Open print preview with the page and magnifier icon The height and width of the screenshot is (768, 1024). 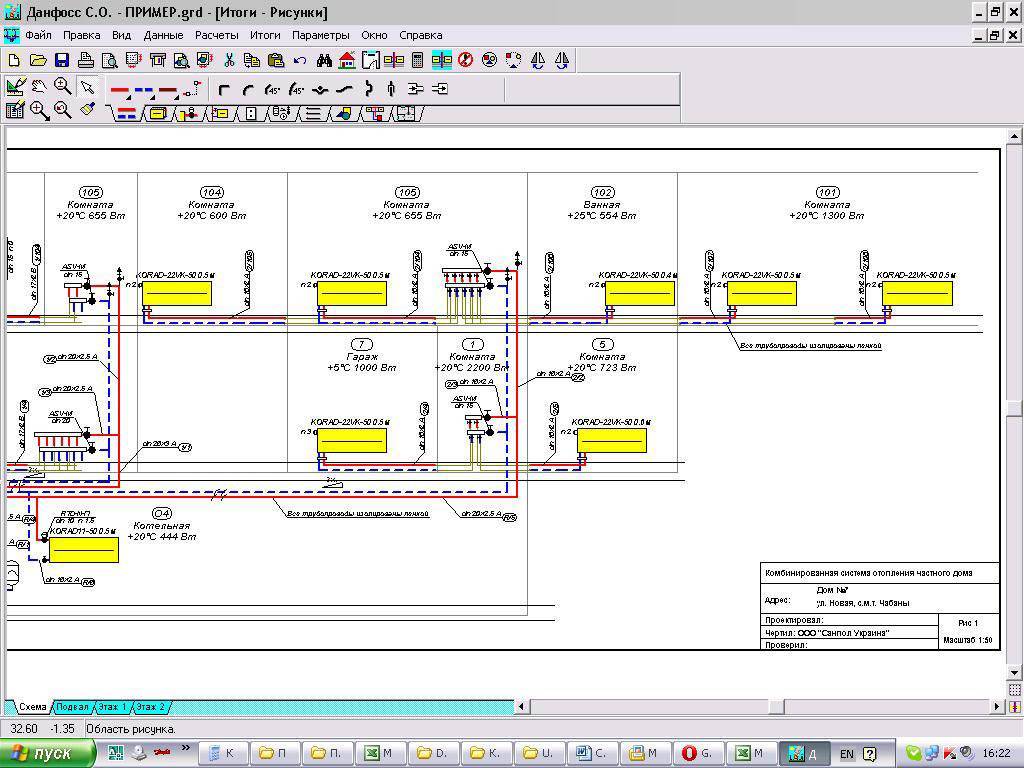(x=110, y=61)
